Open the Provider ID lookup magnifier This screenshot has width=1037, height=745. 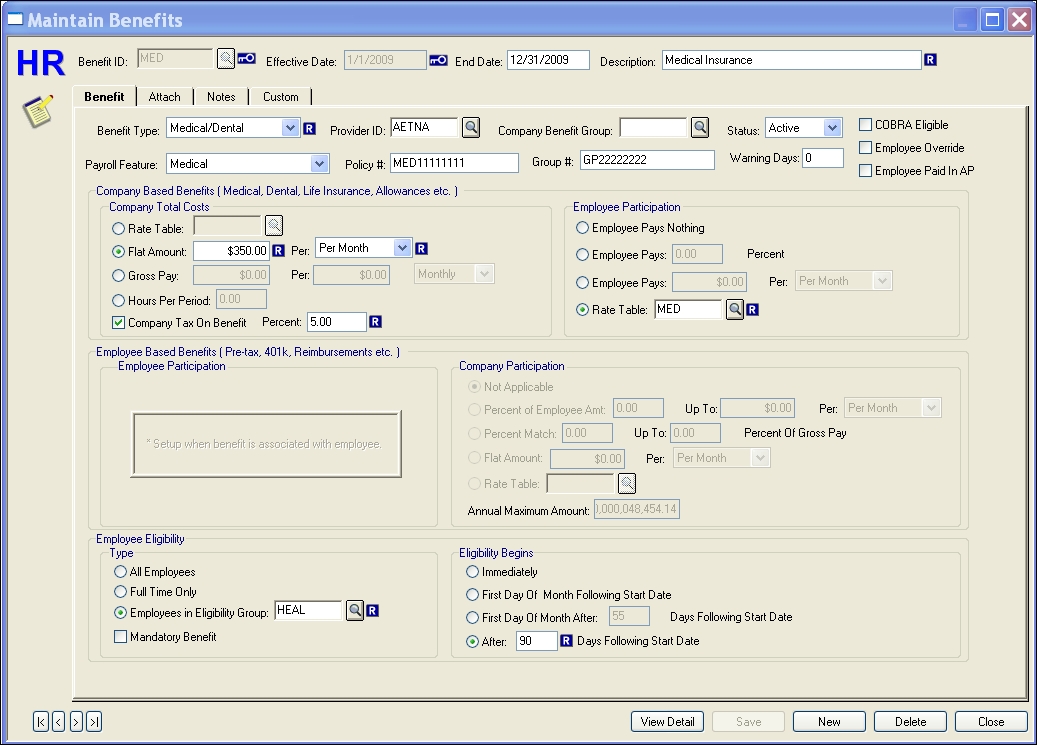click(471, 127)
